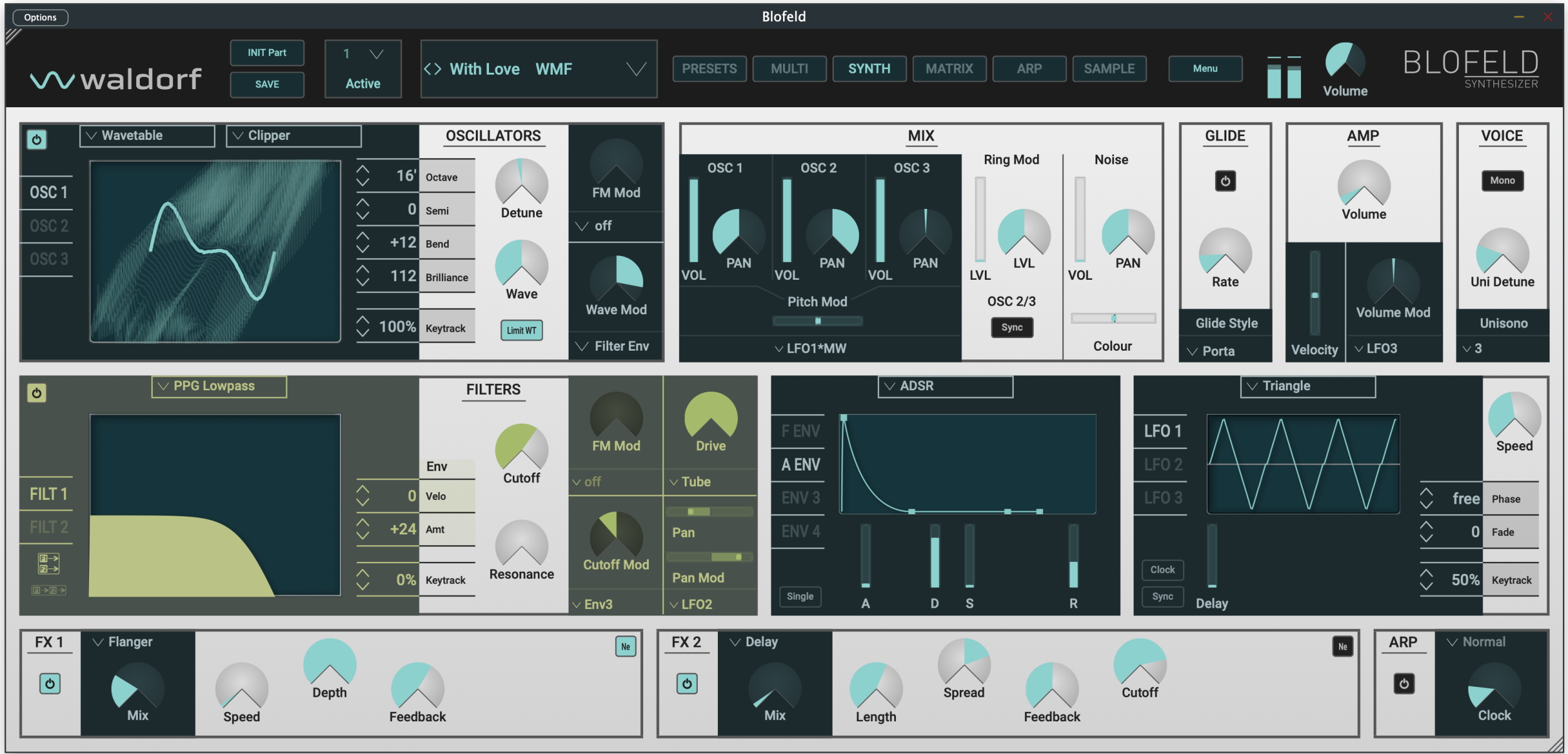Image resolution: width=1568 pixels, height=754 pixels.
Task: Toggle FX 2 Delay power icon
Action: (x=687, y=684)
